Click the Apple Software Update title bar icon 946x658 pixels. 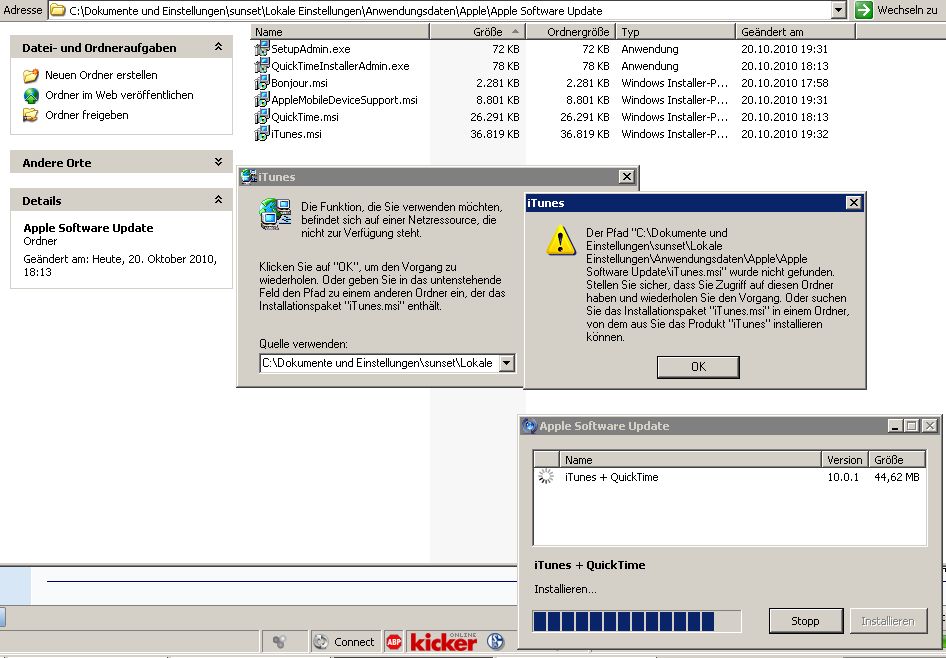click(x=529, y=426)
